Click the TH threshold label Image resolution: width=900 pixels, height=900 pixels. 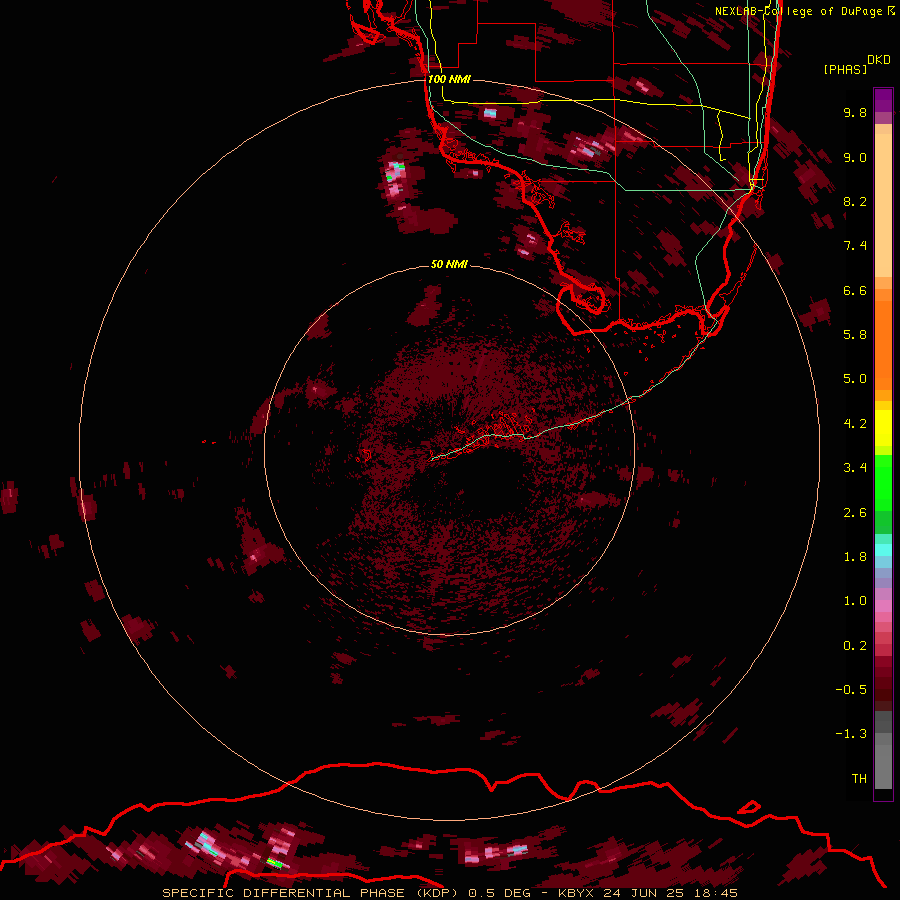coord(859,779)
